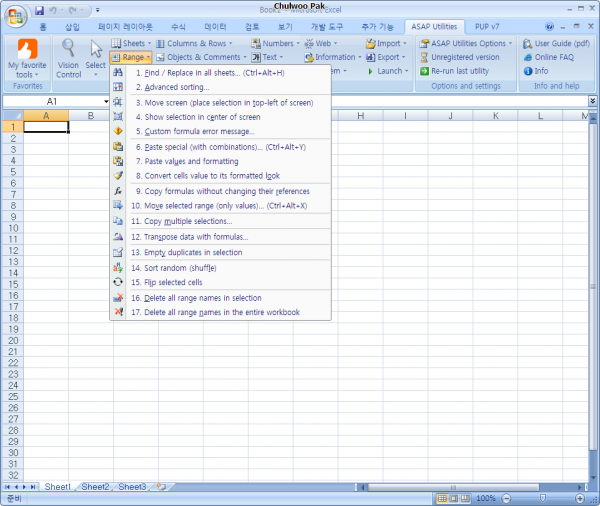Switch to the PUP v7 ribbon tab
600x506 pixels.
point(487,26)
